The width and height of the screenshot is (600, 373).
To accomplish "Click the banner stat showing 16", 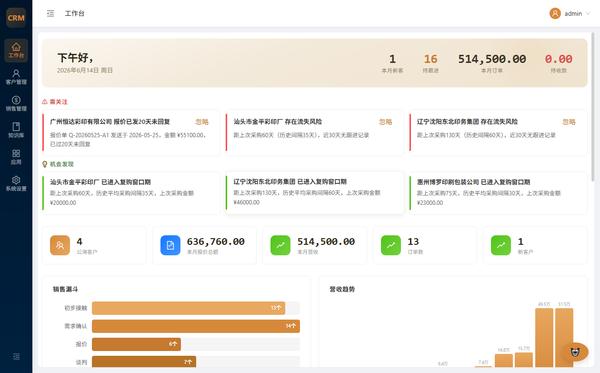I will click(430, 63).
